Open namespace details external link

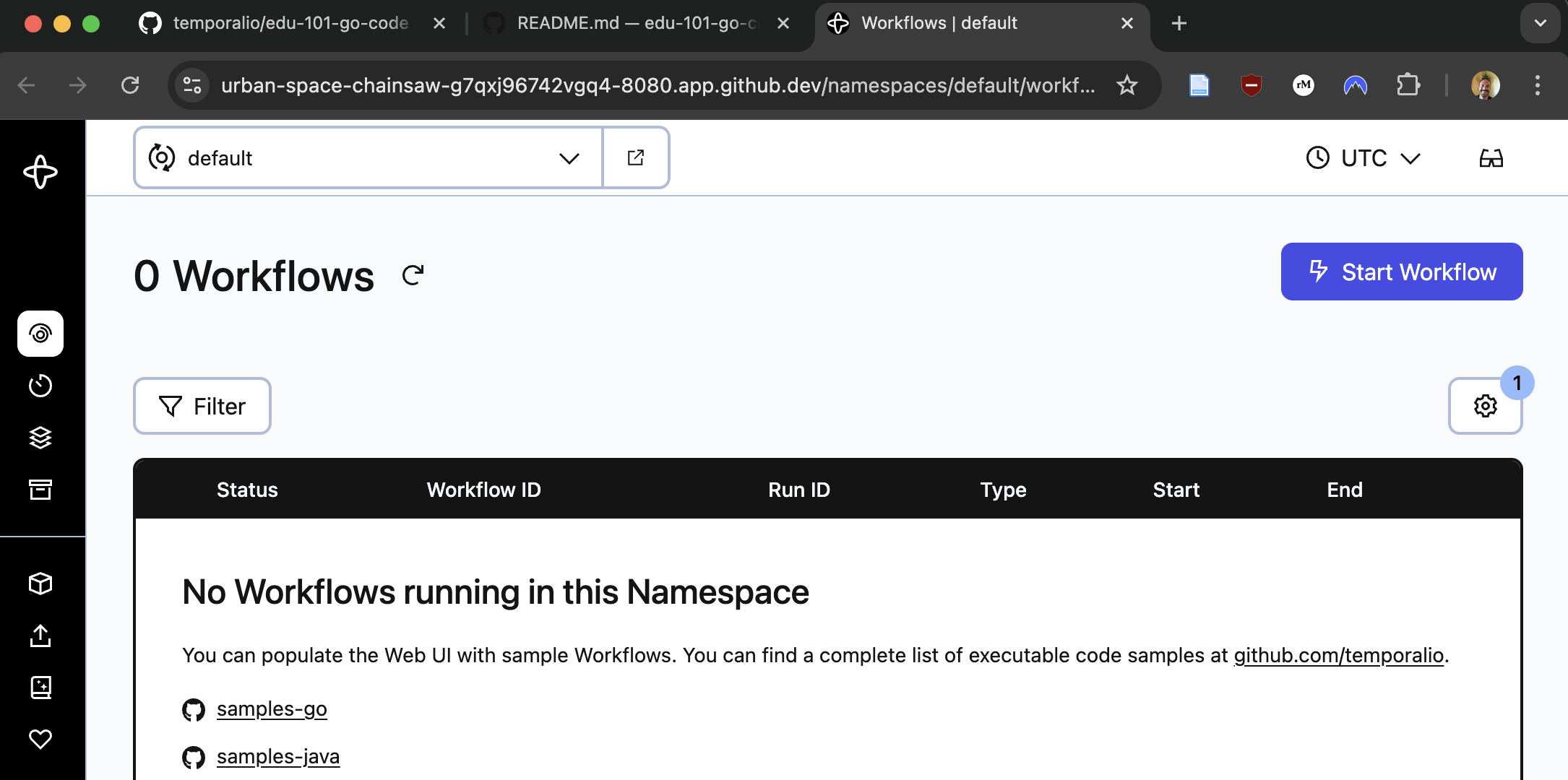(636, 157)
